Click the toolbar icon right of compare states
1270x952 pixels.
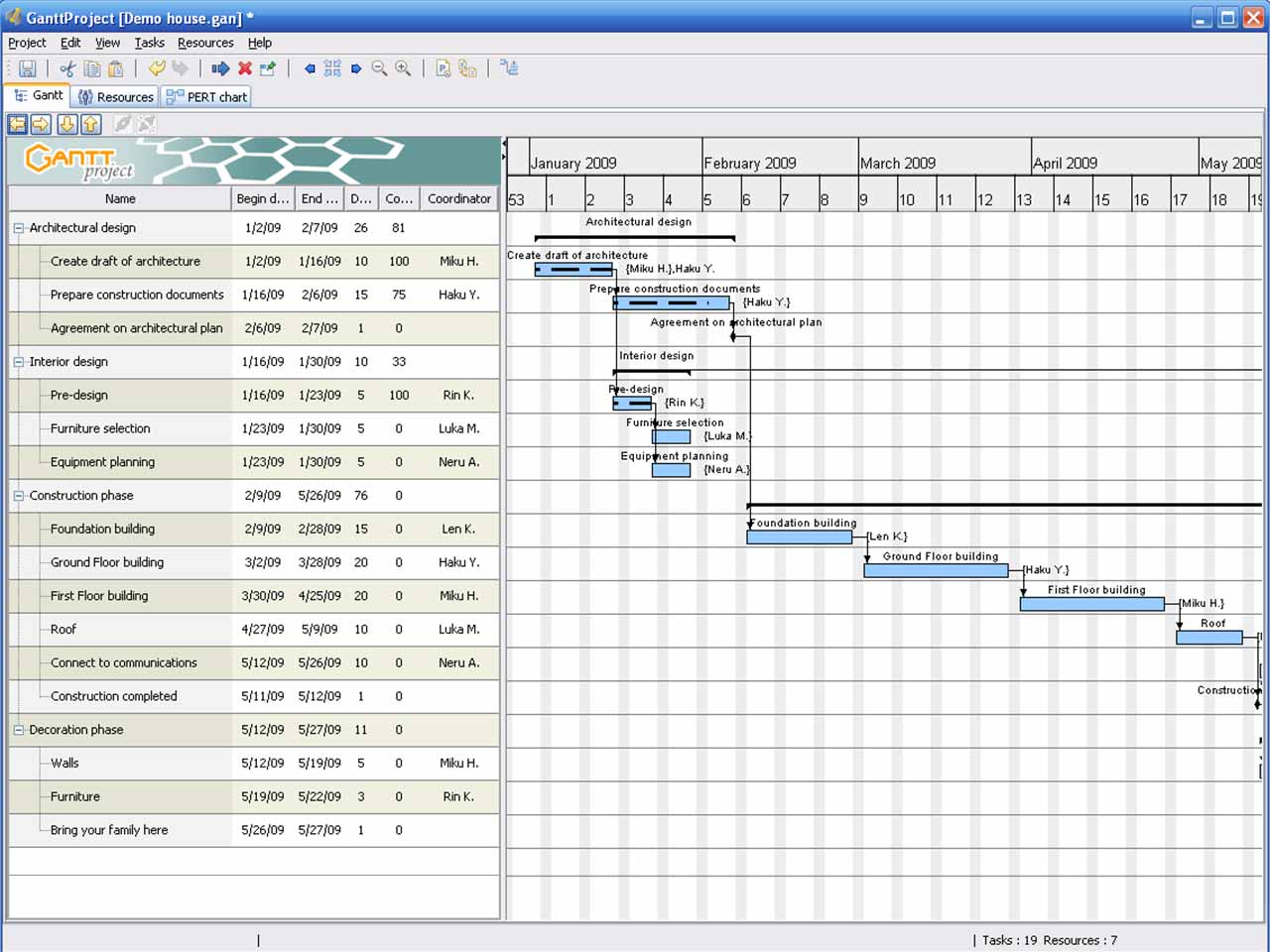pyautogui.click(x=509, y=68)
